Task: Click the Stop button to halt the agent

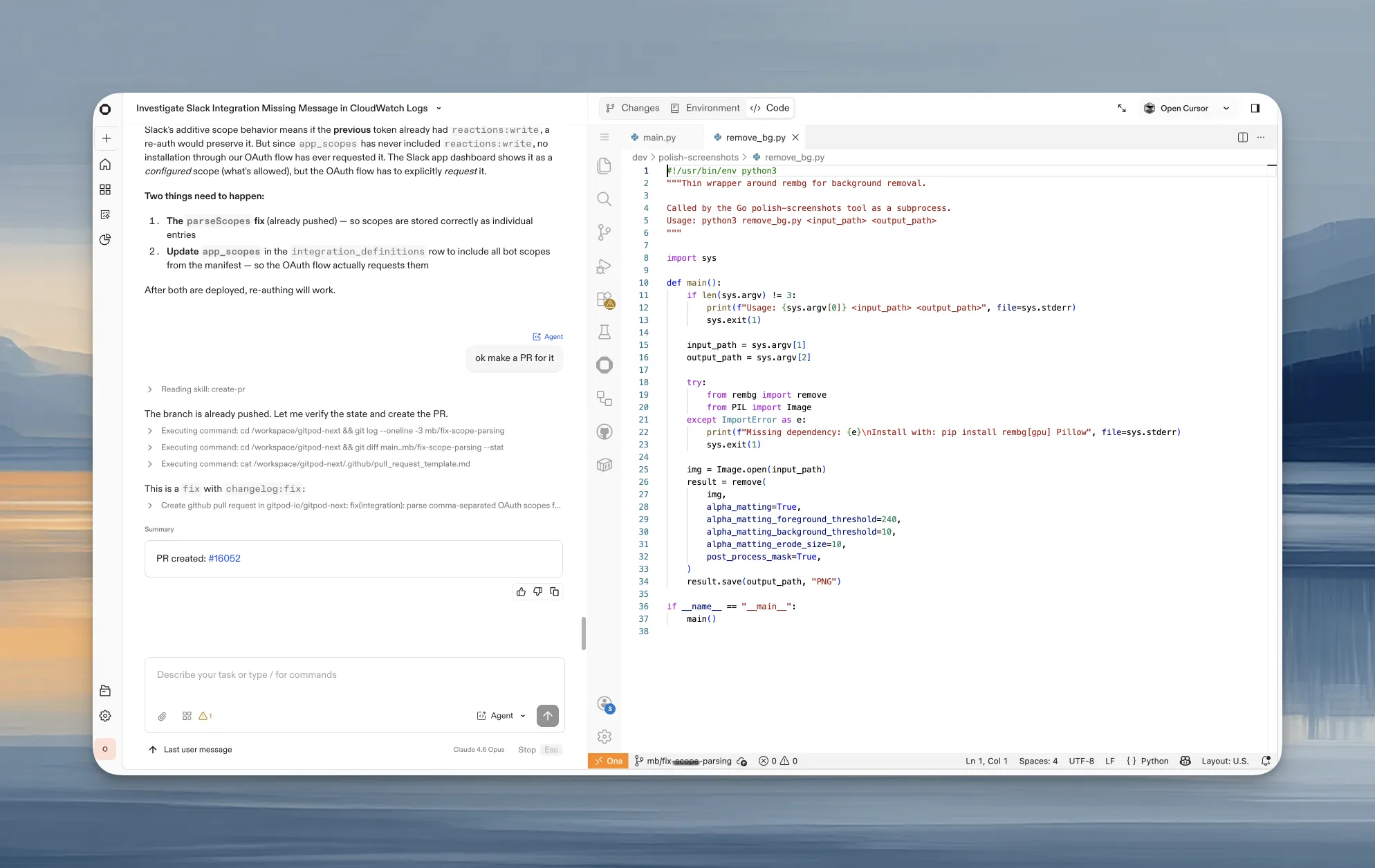Action: [x=526, y=749]
